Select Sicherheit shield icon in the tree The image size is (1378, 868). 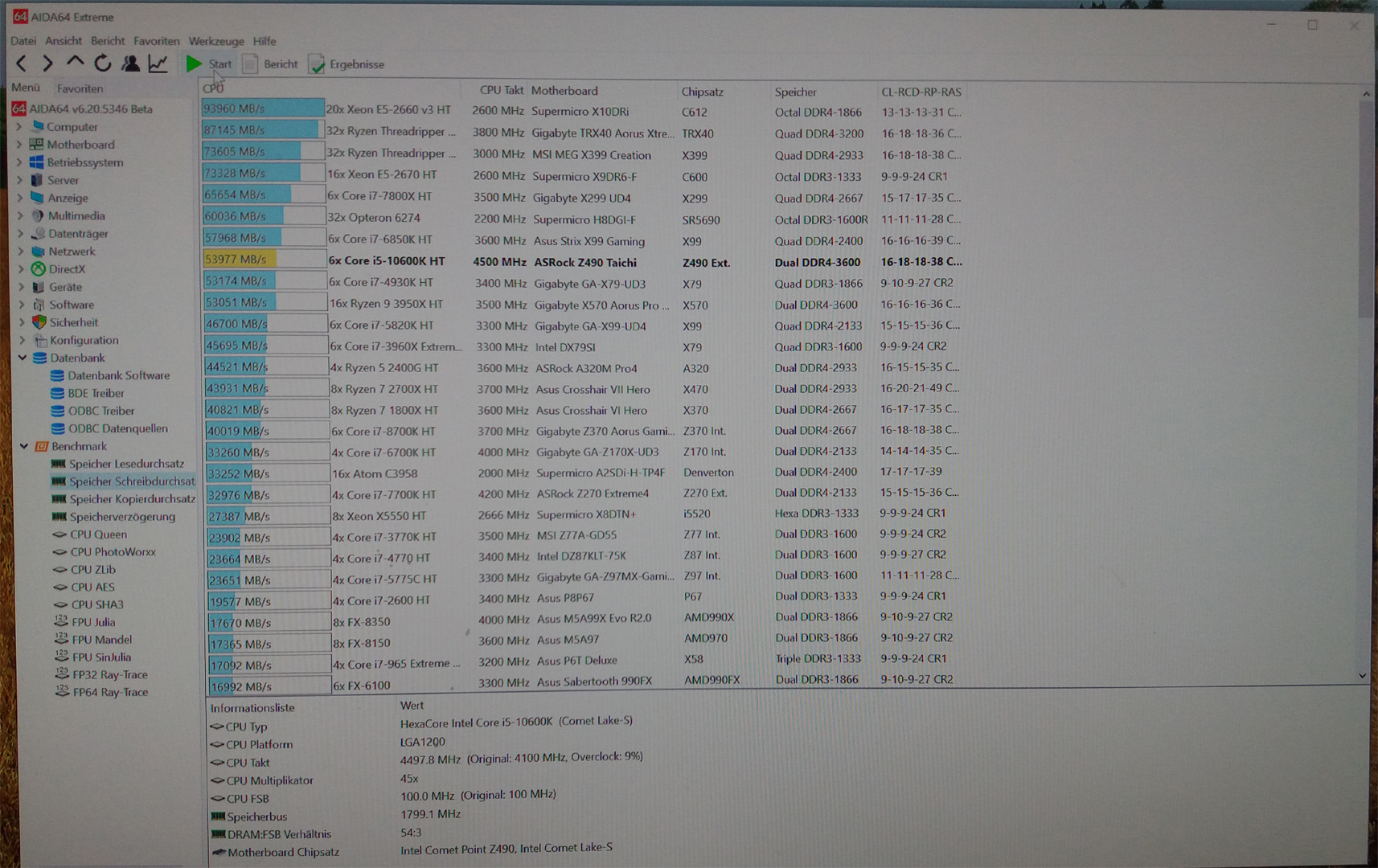pos(39,322)
